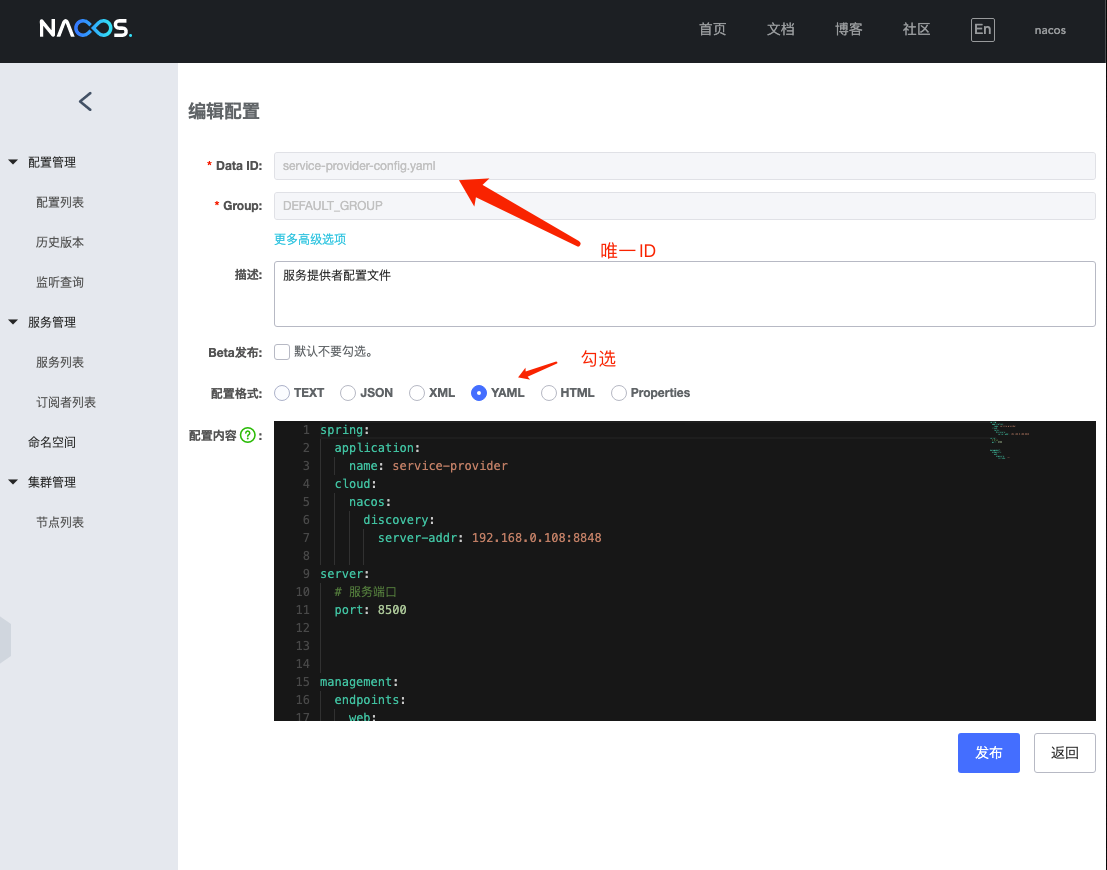
Task: Open 历史版本 in sidebar
Action: tap(60, 242)
